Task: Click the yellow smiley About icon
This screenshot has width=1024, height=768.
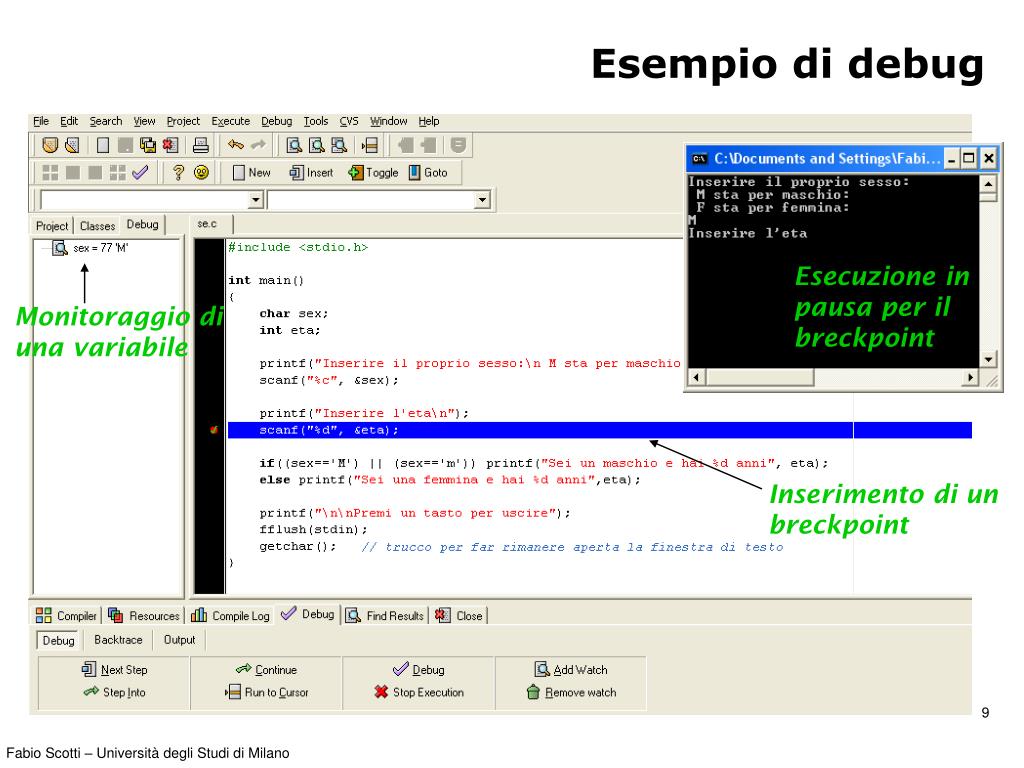Action: [201, 172]
